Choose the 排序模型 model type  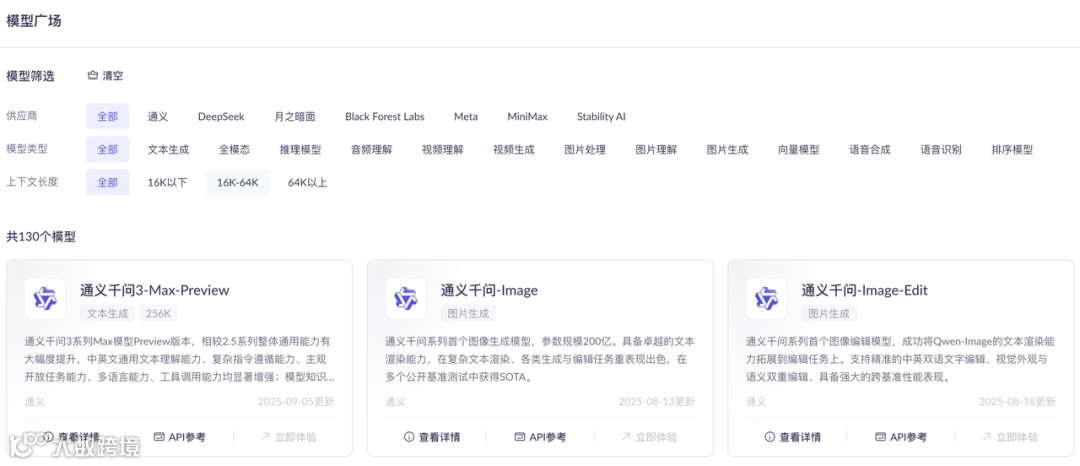click(x=1012, y=149)
